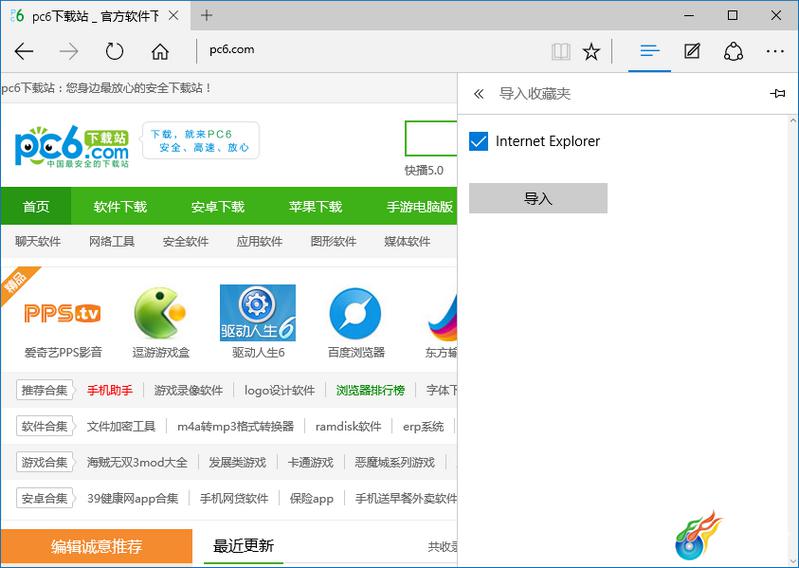
Task: Pin the import favorites pane
Action: pos(777,93)
